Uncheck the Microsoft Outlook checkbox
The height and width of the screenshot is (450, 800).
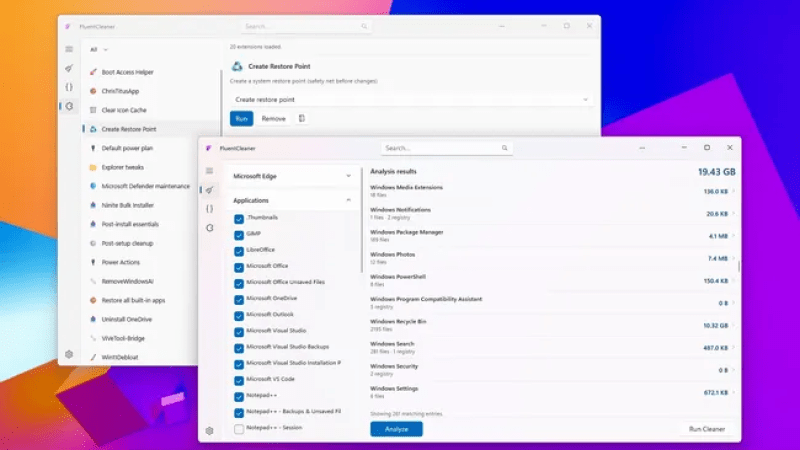tap(239, 316)
